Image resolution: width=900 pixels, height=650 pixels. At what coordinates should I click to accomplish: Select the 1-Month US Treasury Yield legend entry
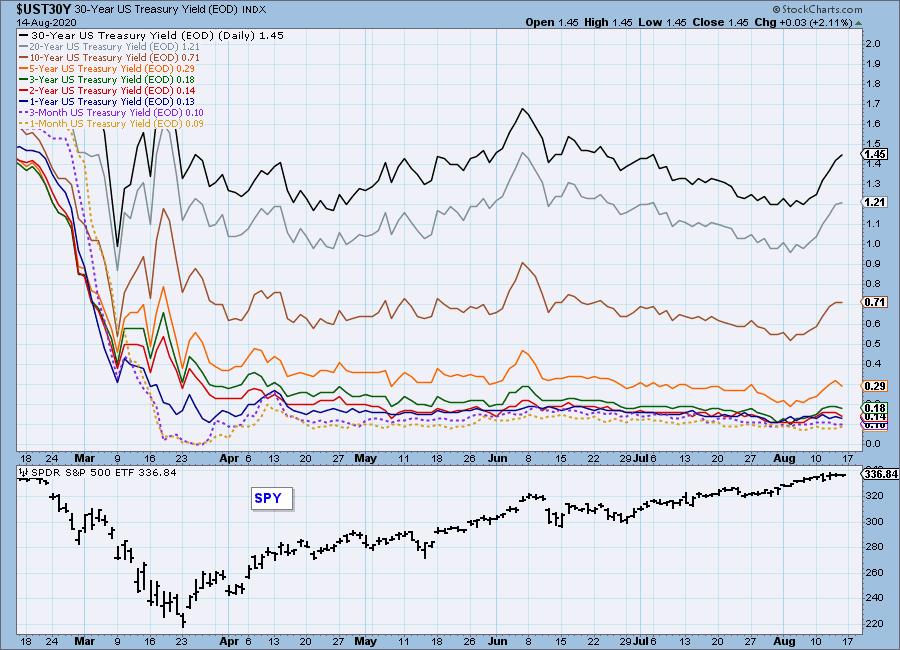(x=111, y=123)
